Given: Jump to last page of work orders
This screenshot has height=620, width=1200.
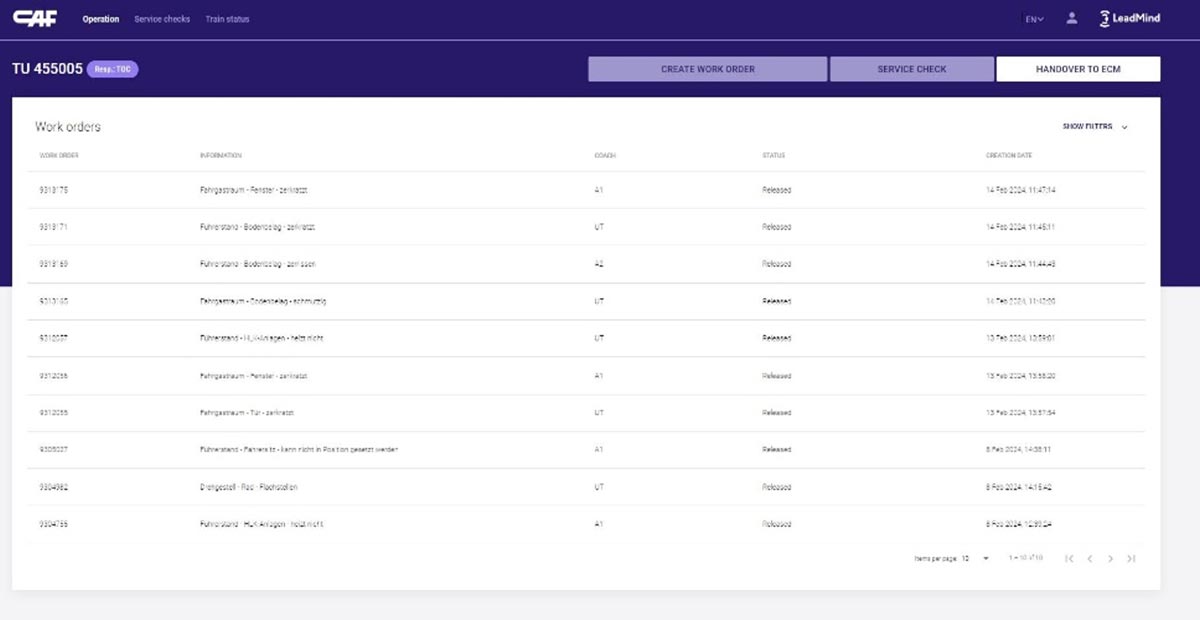Looking at the screenshot, I should (x=1131, y=558).
